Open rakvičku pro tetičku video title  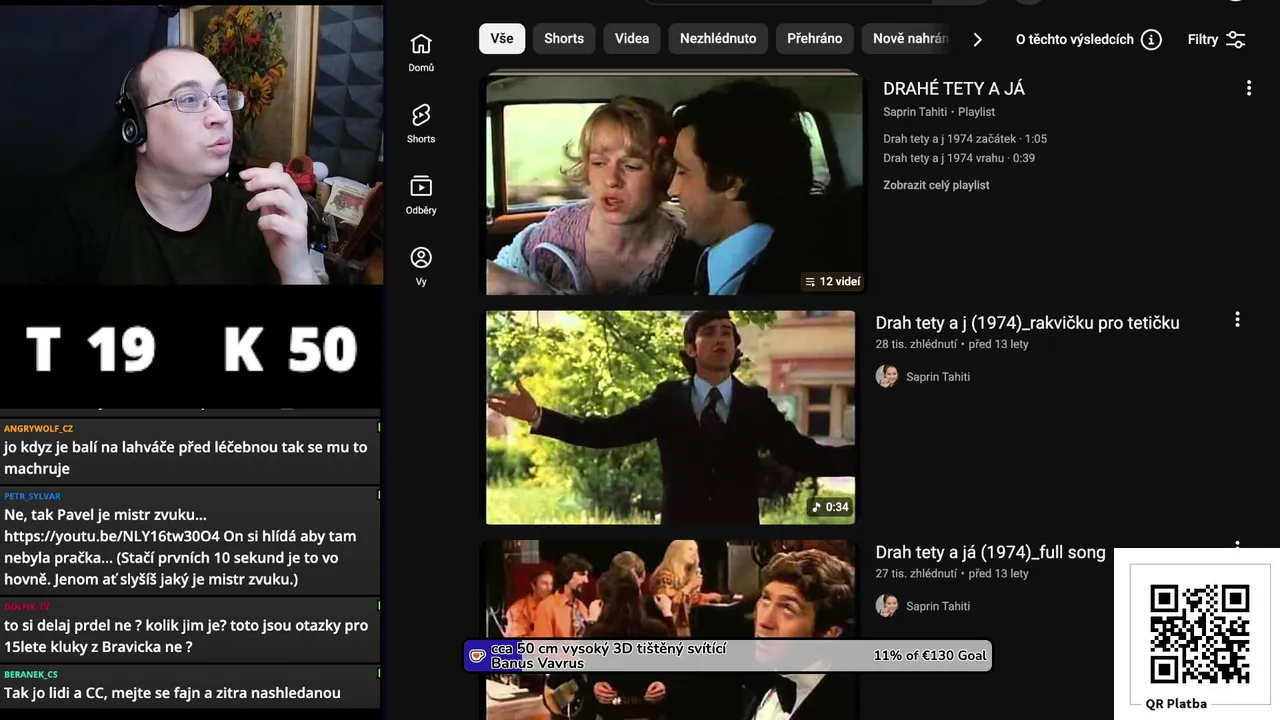coord(1027,323)
